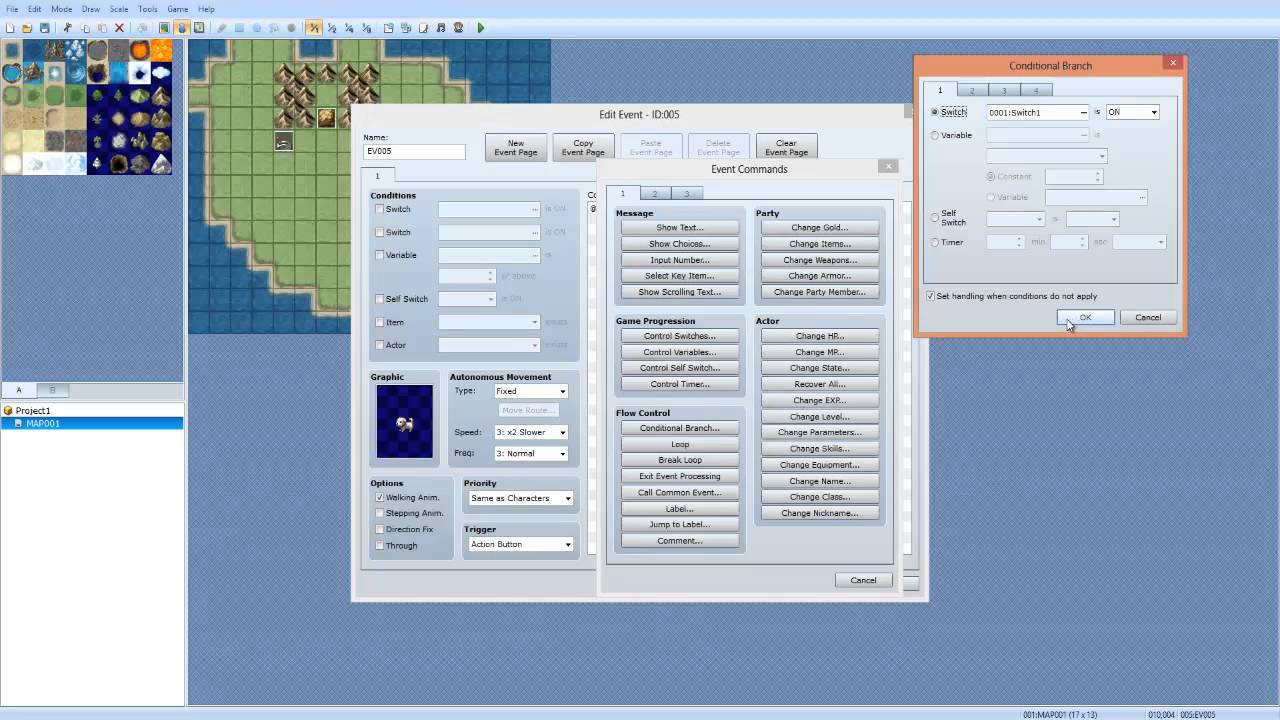Click the Delete red X icon
The image size is (1280, 720).
point(119,28)
